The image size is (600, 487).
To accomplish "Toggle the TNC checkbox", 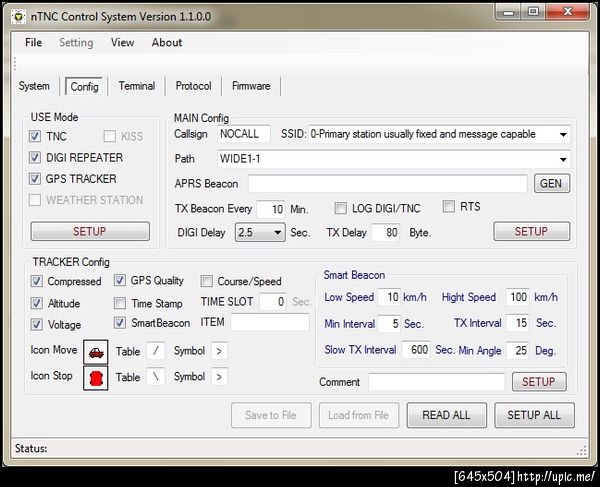I will click(35, 136).
